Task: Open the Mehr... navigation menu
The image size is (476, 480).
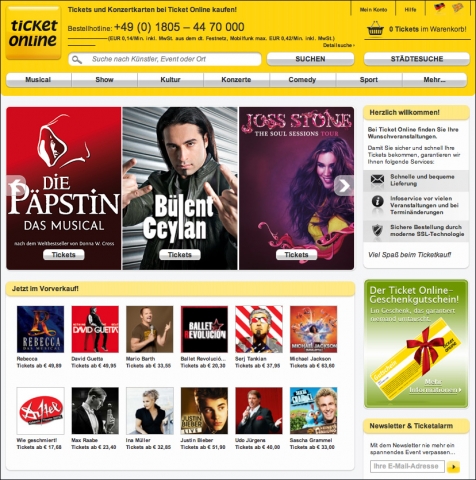Action: pos(434,80)
